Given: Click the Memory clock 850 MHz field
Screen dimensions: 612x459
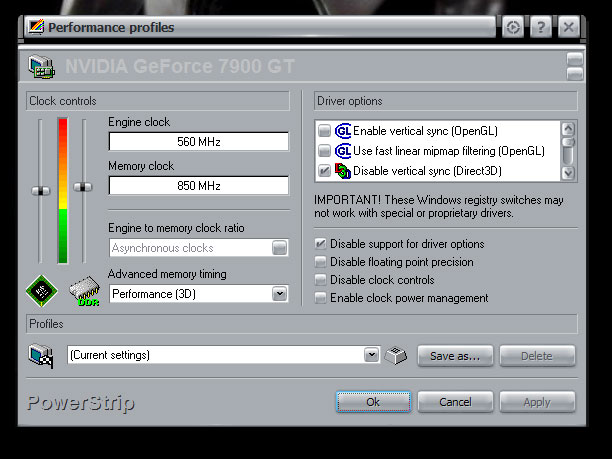Looking at the screenshot, I should coord(199,185).
